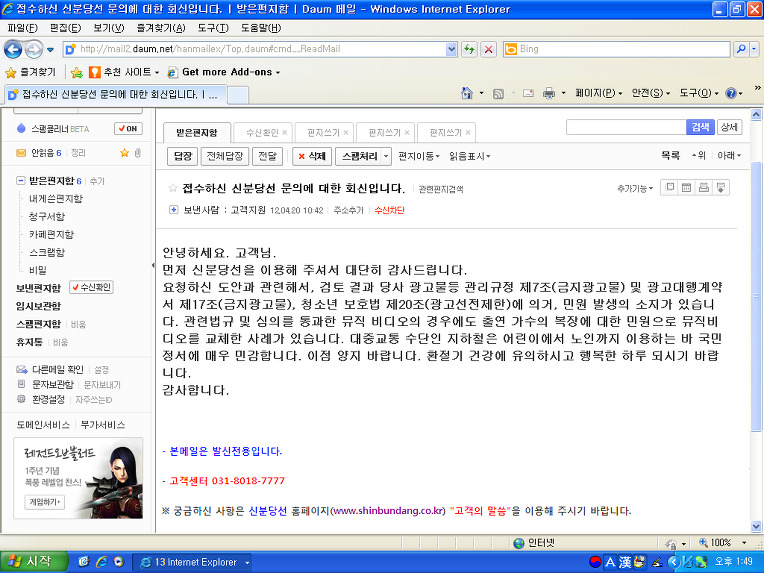Toggle the 스팸클리너 ON switch
Screen dimensions: 764x573
127,129
